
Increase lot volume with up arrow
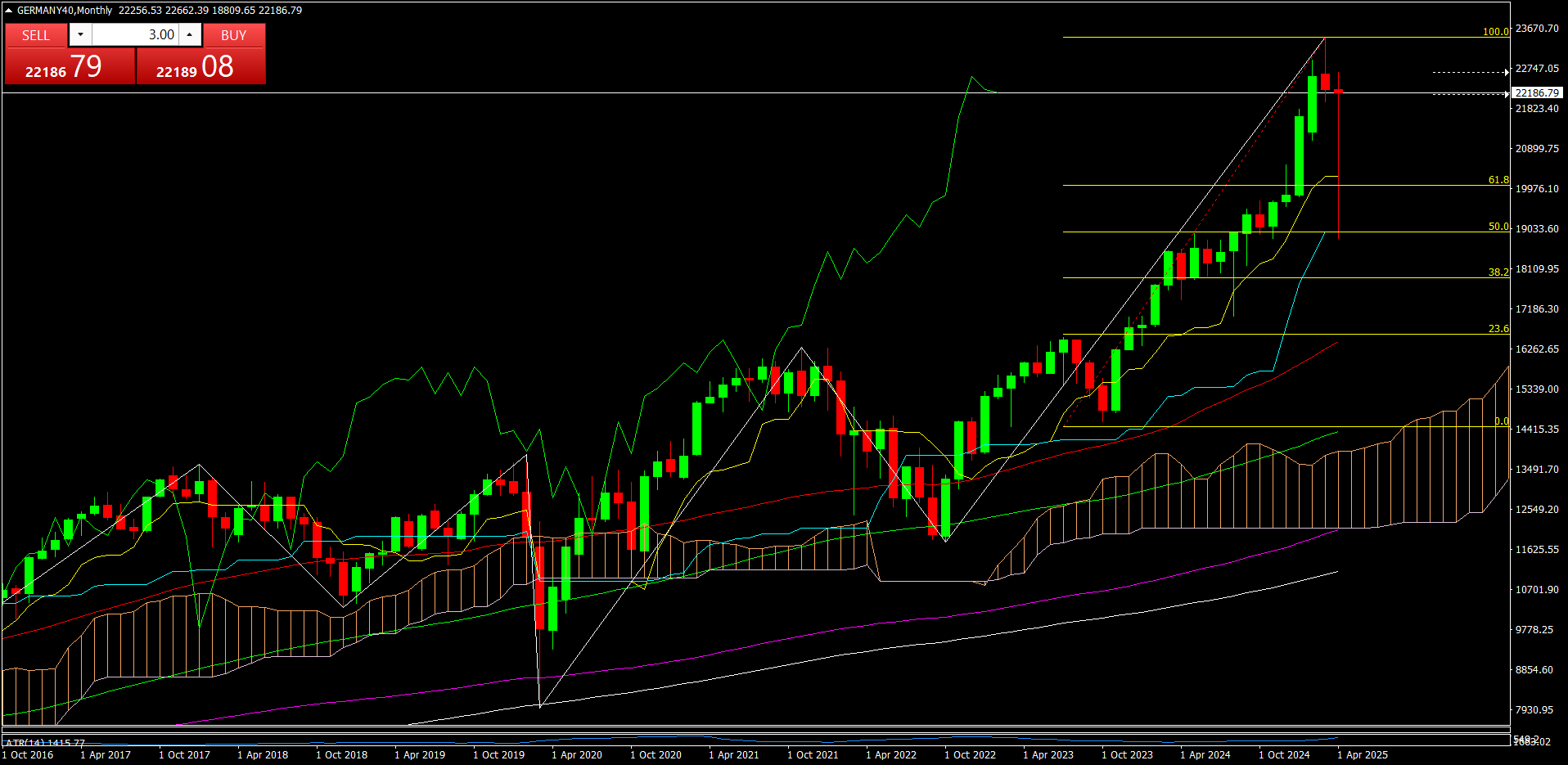[190, 34]
